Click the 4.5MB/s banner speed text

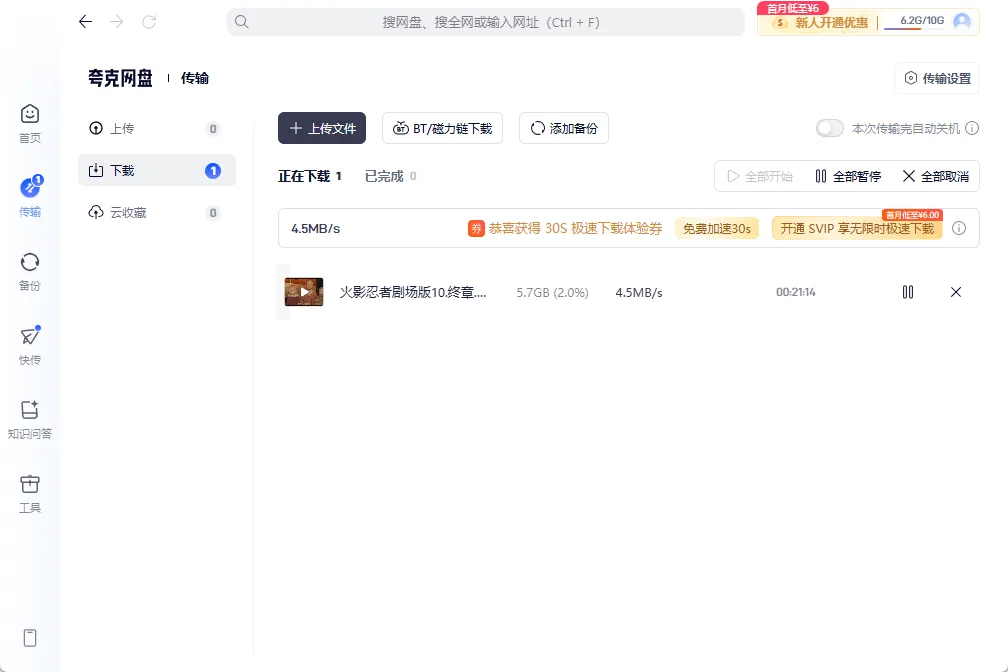click(316, 228)
